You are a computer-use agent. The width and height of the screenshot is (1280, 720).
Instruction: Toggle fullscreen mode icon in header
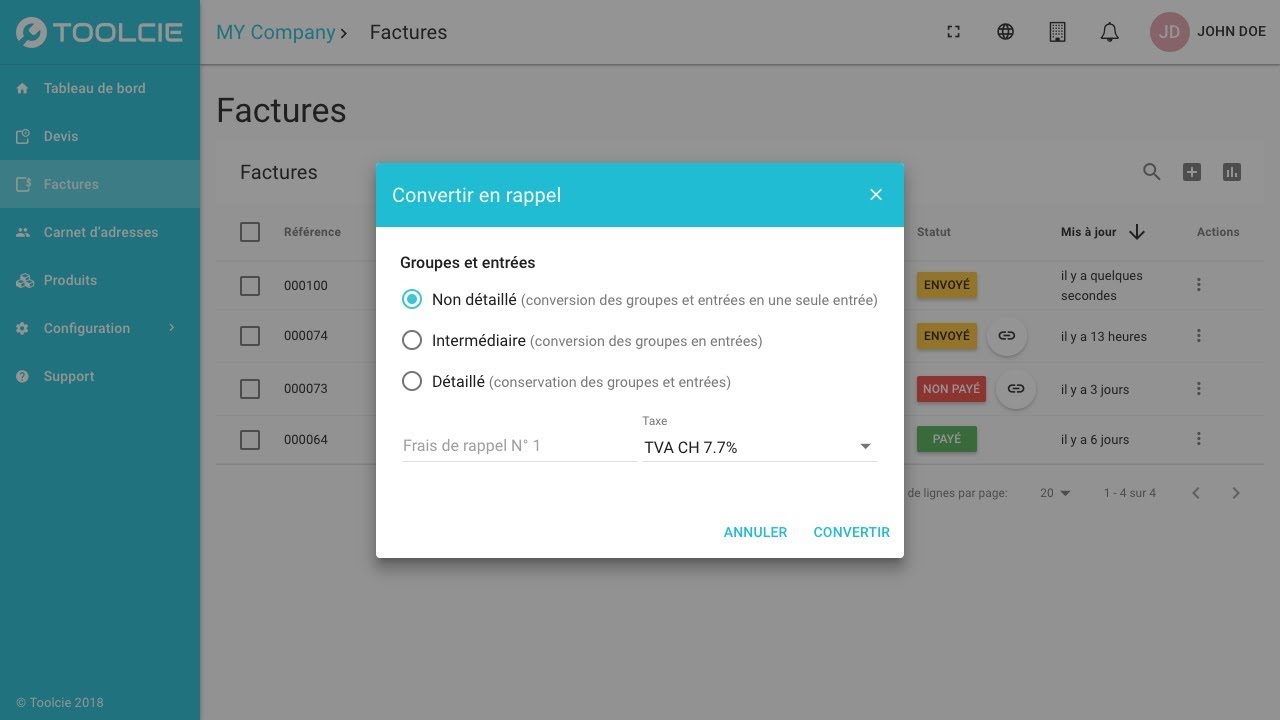pyautogui.click(x=953, y=32)
